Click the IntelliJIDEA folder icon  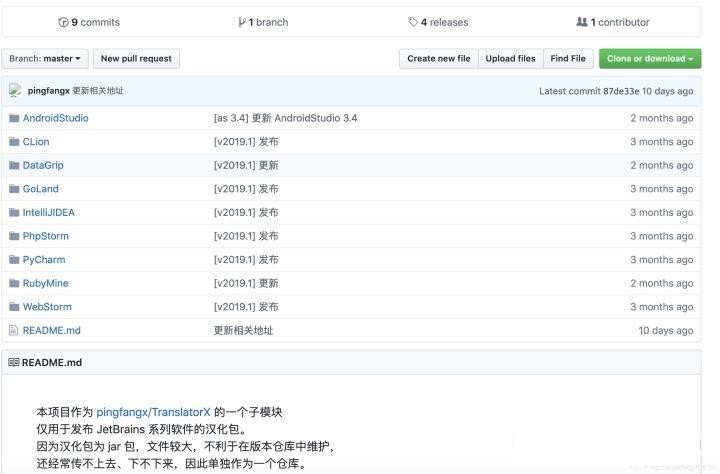click(14, 212)
